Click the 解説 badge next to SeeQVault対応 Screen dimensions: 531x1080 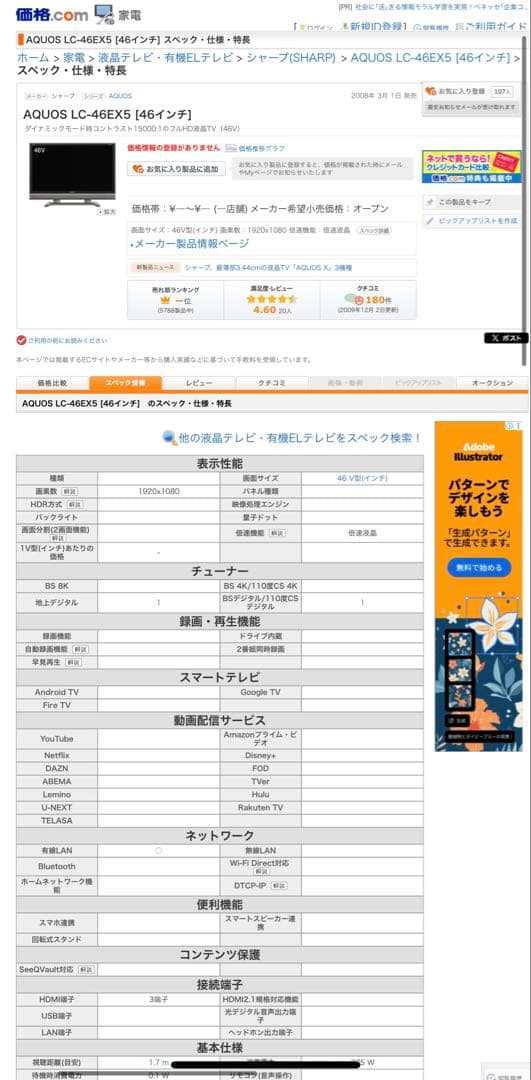pyautogui.click(x=86, y=969)
